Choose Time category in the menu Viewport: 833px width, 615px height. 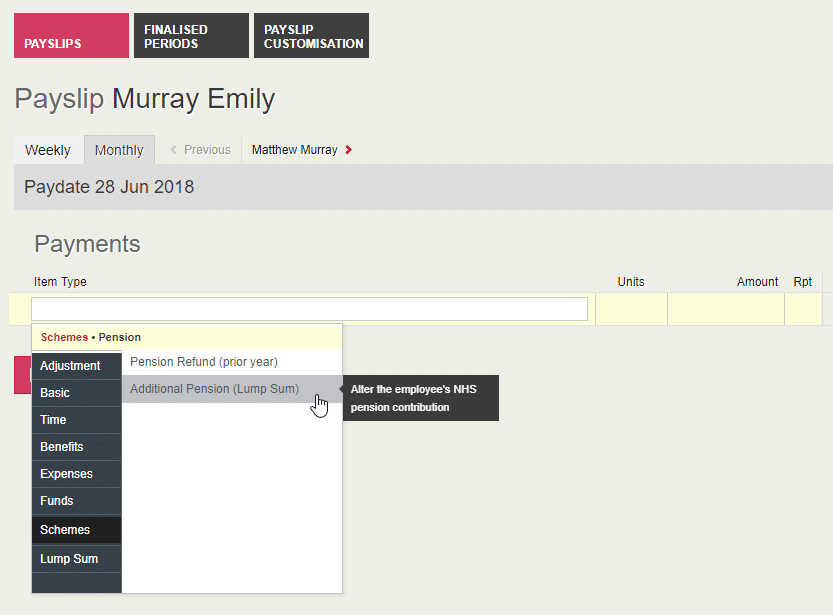(53, 420)
